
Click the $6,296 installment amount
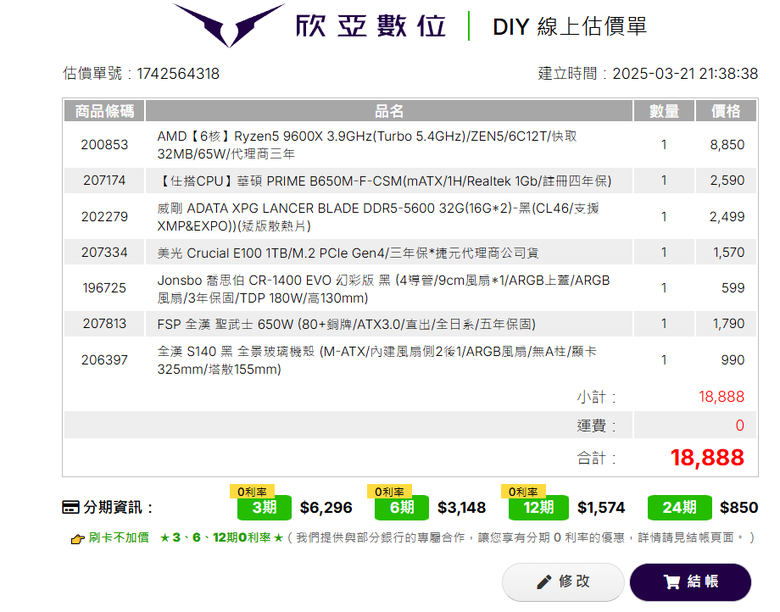pyautogui.click(x=326, y=508)
